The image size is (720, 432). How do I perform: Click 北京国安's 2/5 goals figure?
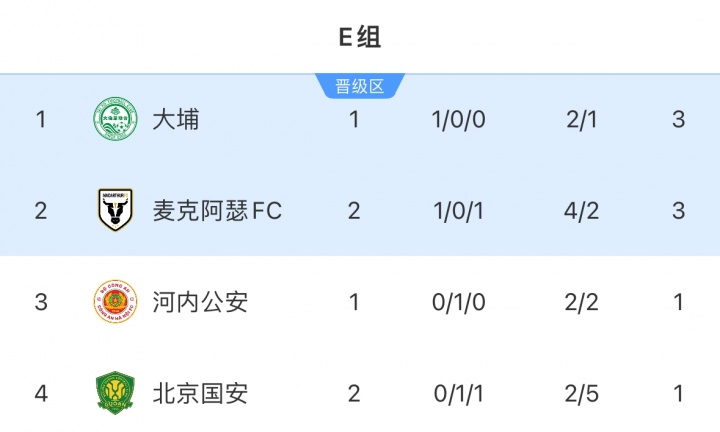click(x=580, y=393)
